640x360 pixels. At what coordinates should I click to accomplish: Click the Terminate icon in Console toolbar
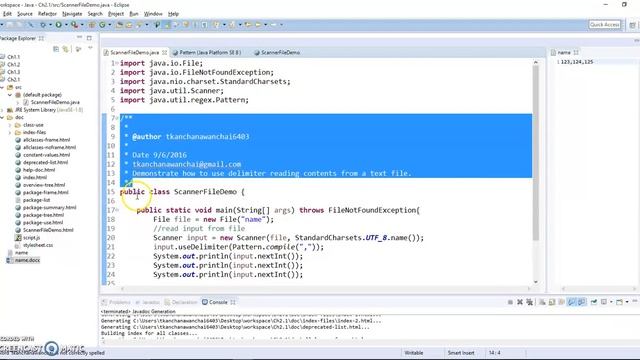point(510,302)
